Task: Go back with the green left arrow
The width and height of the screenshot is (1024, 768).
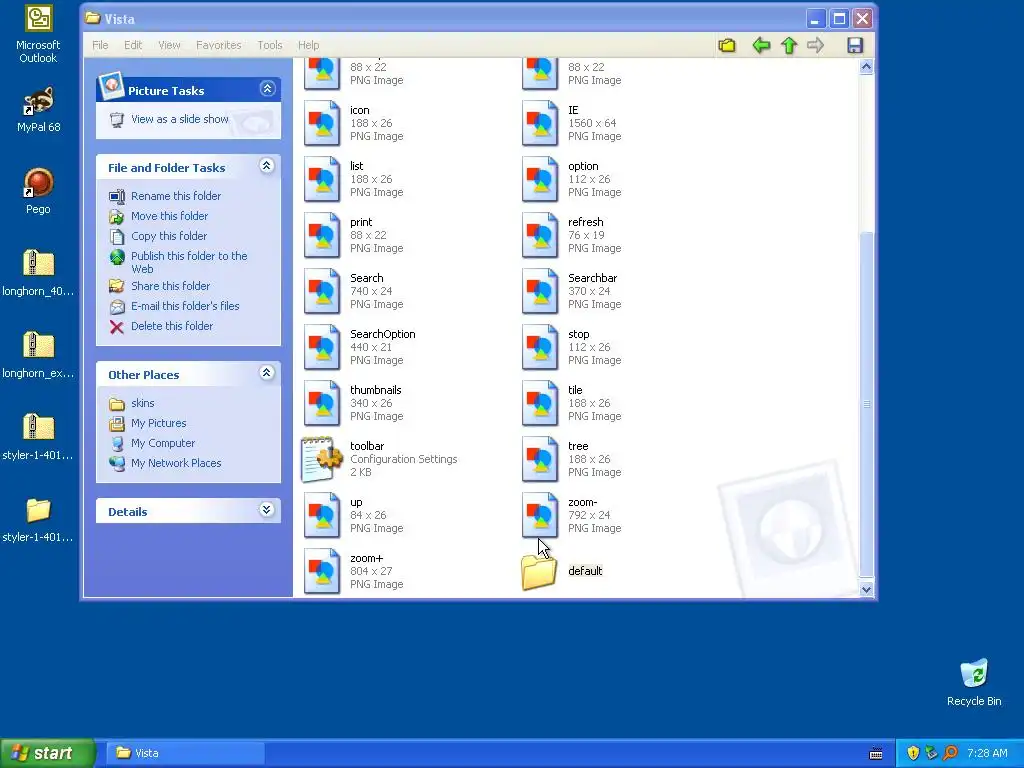Action: [x=761, y=46]
